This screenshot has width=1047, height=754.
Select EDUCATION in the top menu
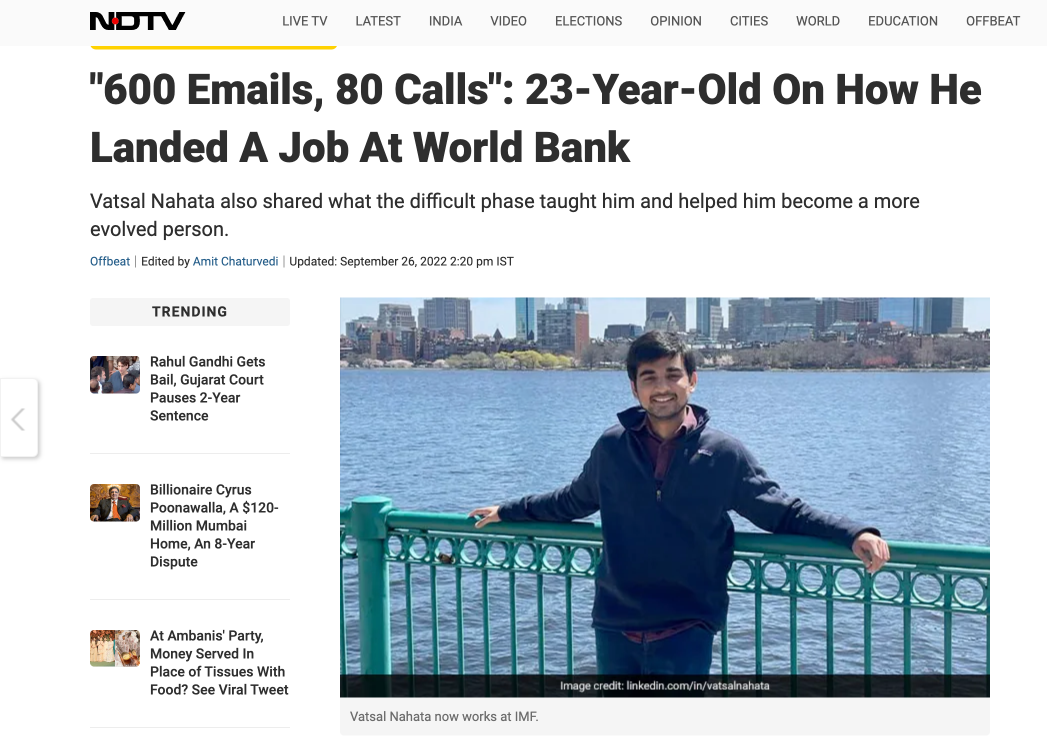click(903, 21)
